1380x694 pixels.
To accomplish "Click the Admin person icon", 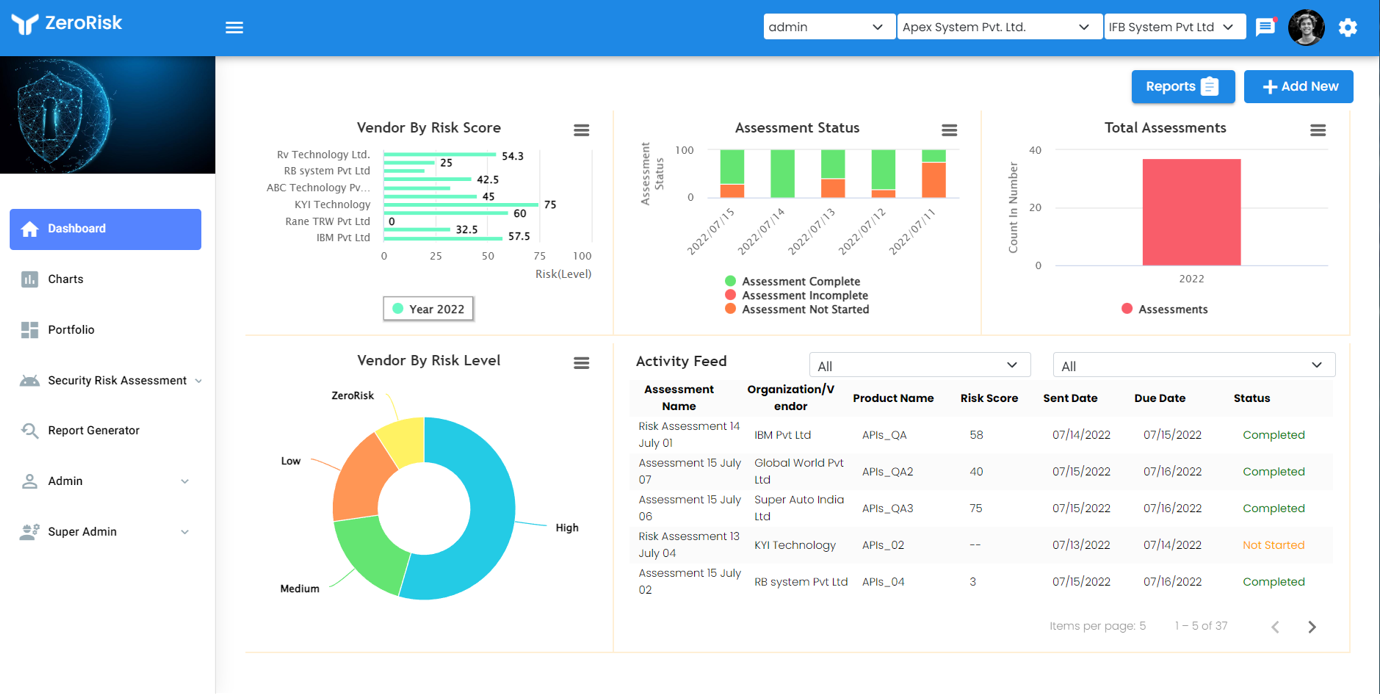I will click(30, 481).
